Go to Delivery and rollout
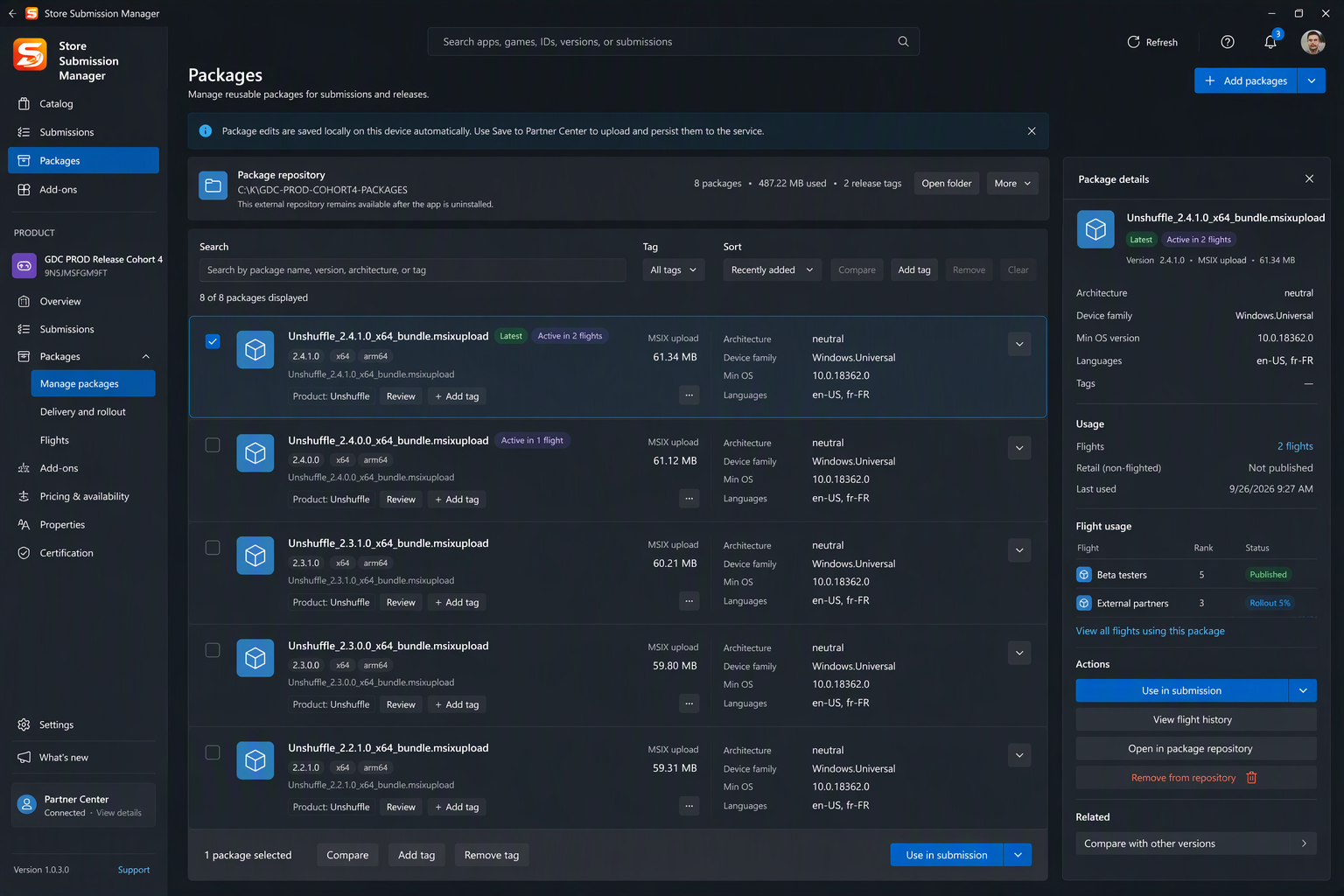The width and height of the screenshot is (1344, 896). click(x=83, y=412)
